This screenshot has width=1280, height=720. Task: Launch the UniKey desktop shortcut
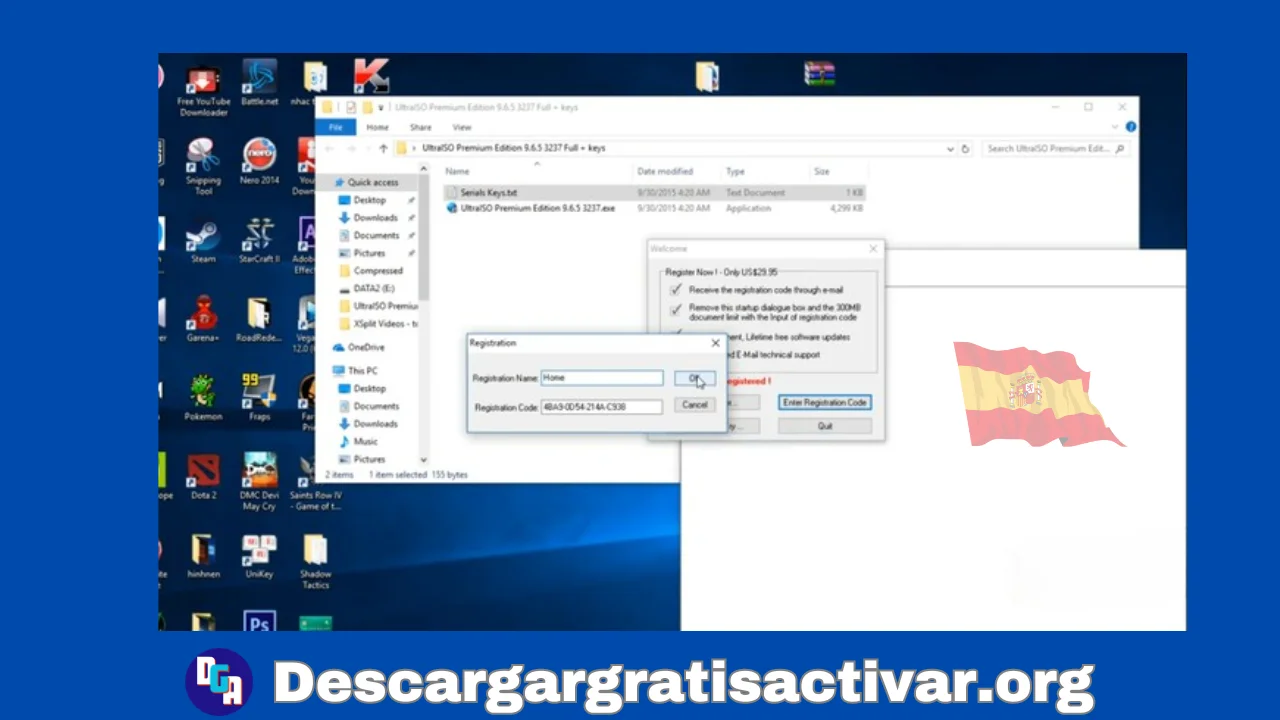pos(259,555)
